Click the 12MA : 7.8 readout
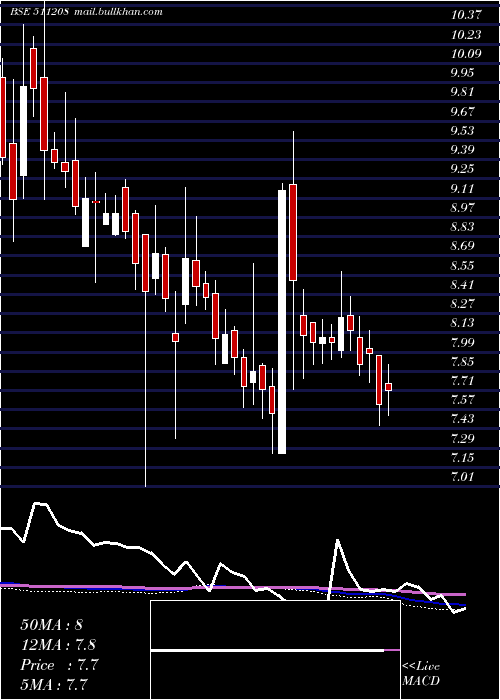500x700 pixels. pos(58,645)
